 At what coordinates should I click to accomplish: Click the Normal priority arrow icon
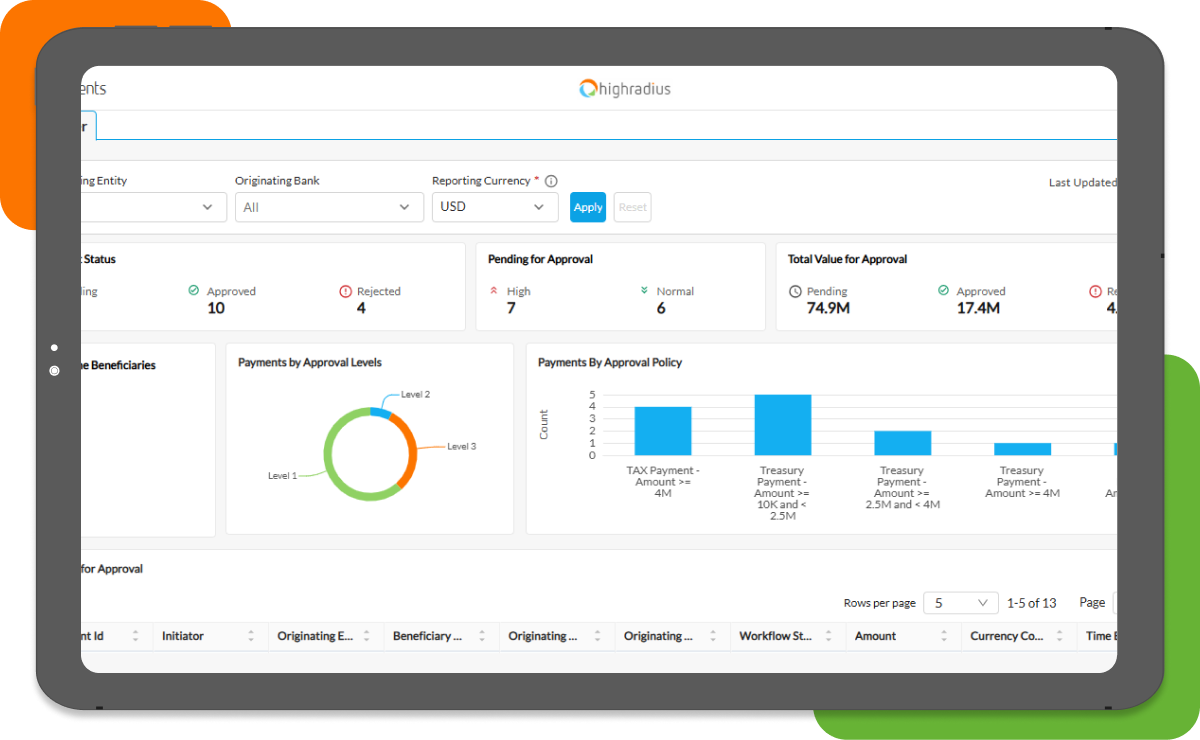(x=645, y=291)
